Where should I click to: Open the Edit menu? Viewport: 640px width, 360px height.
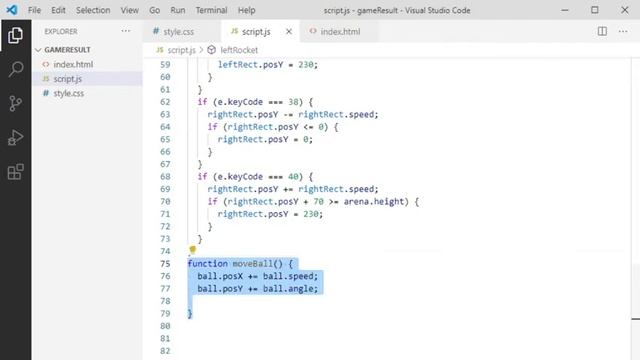(x=58, y=10)
